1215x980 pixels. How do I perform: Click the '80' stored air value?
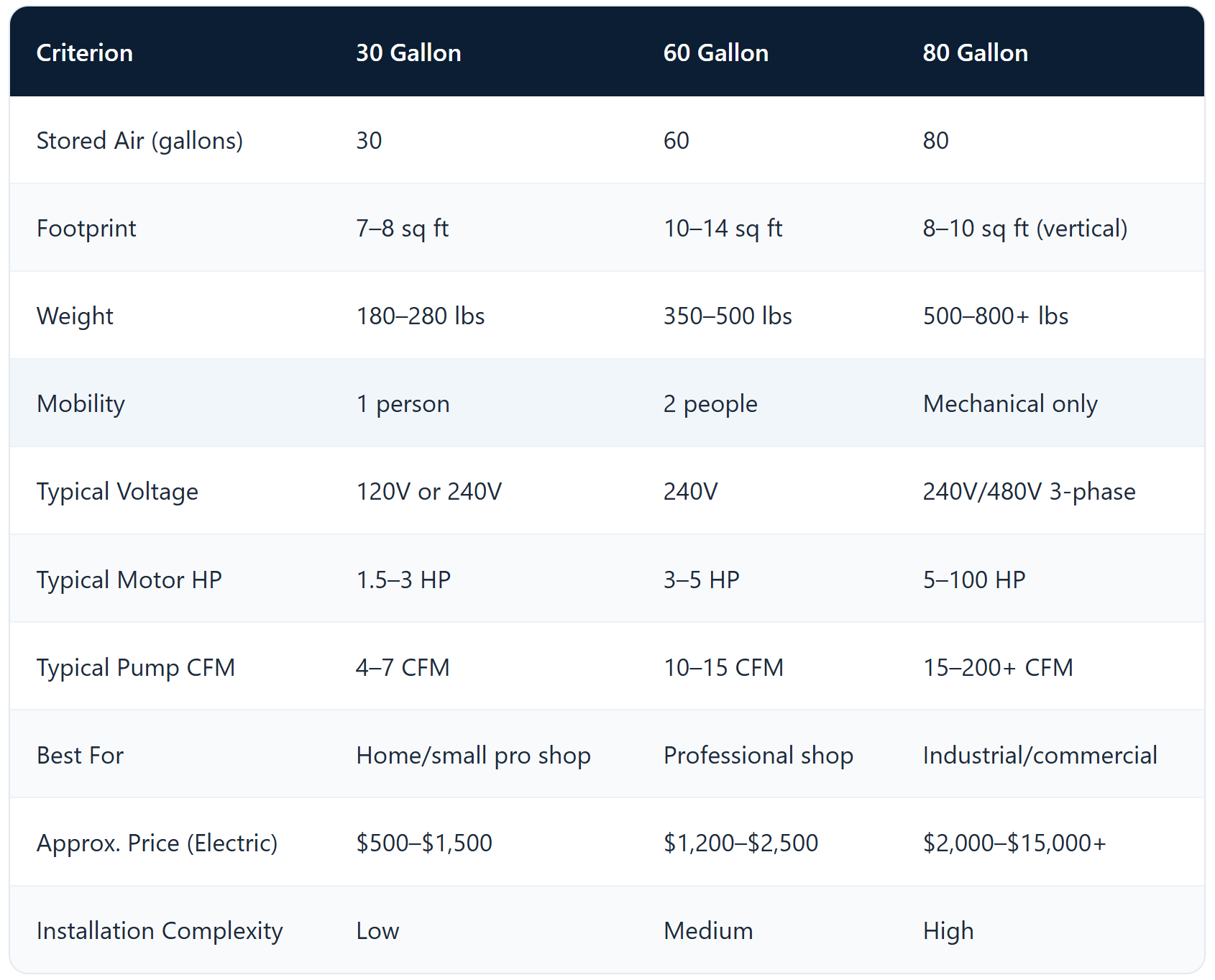[935, 140]
